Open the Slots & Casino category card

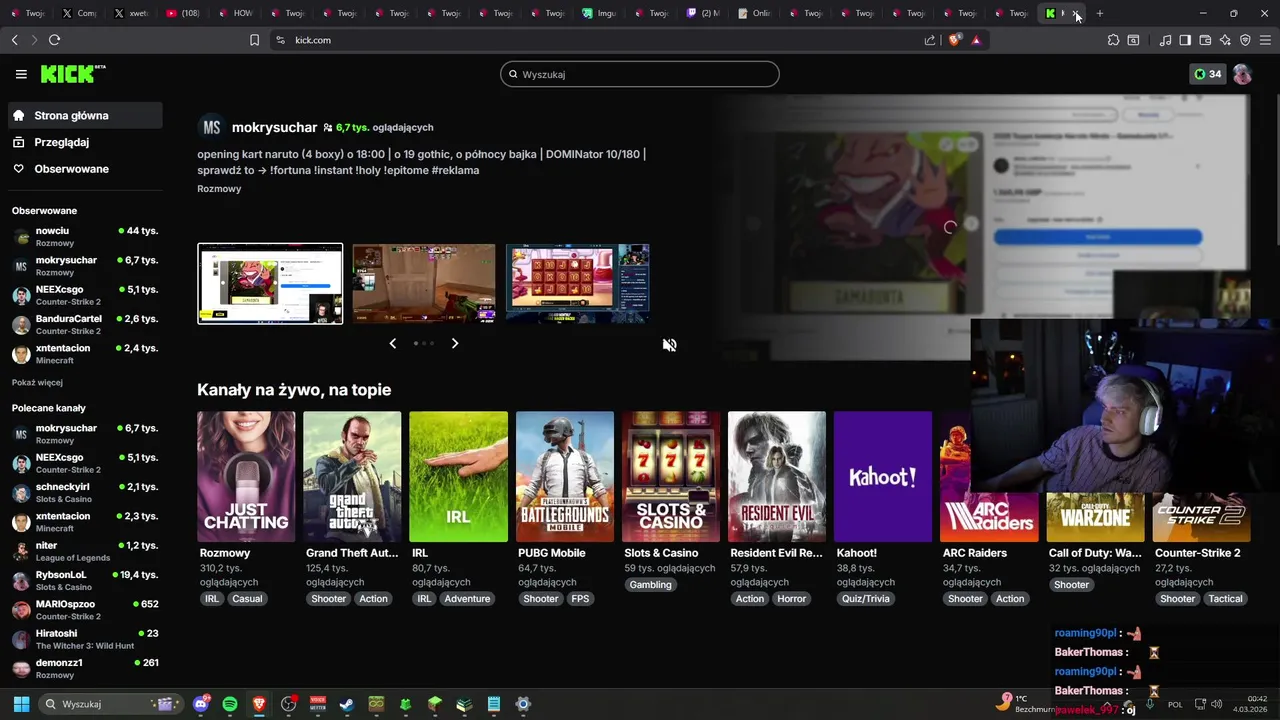coord(671,477)
